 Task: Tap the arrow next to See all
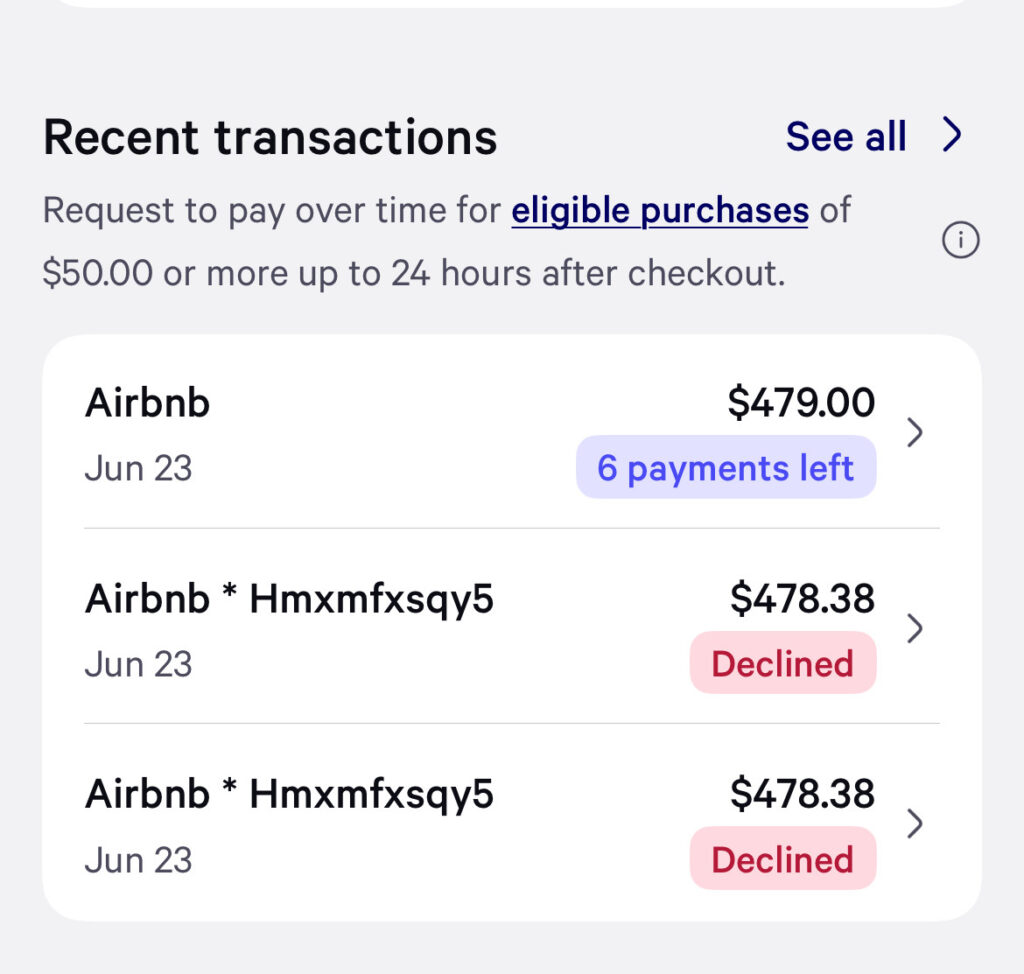(953, 133)
